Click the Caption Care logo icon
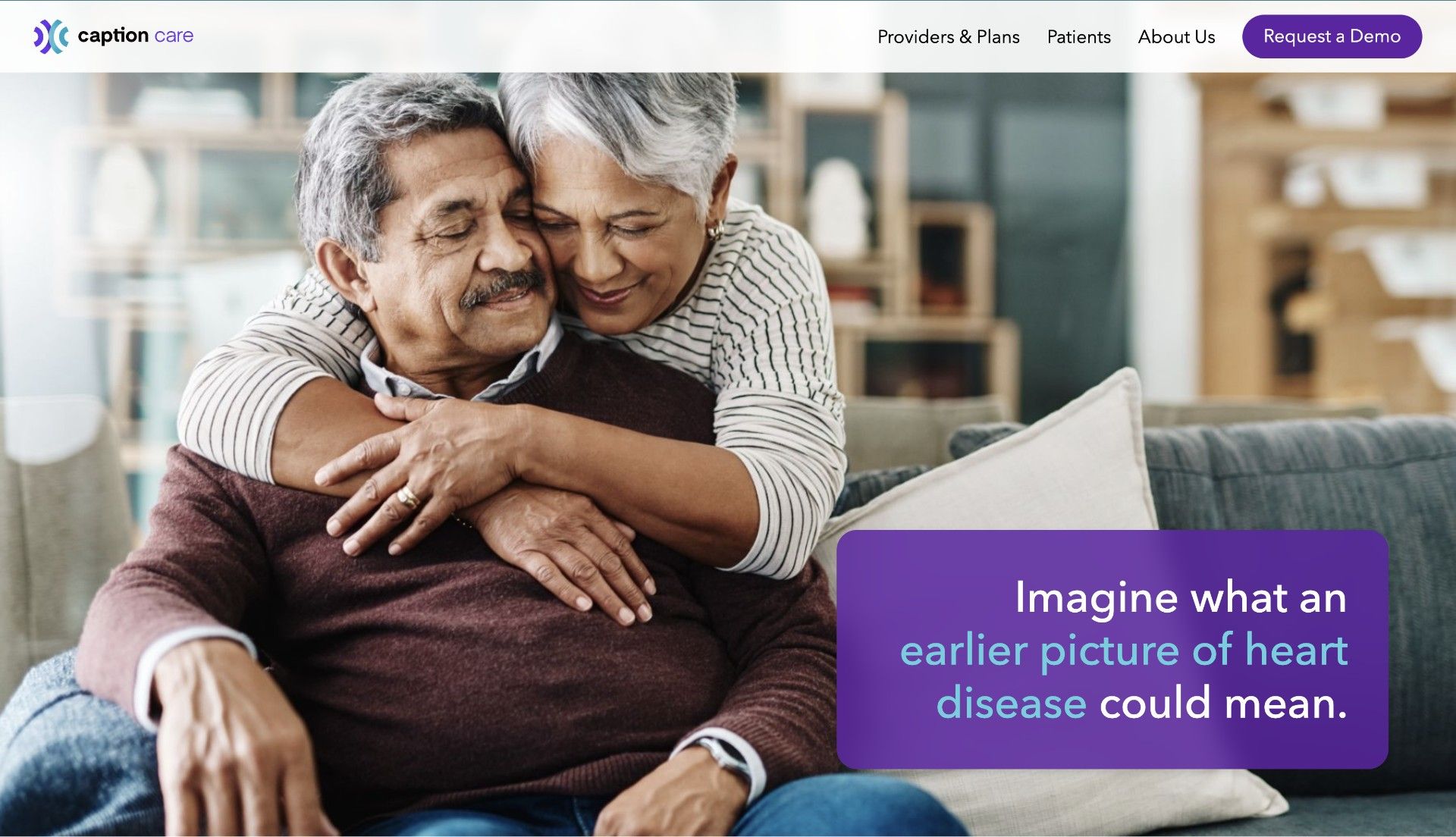1456x837 pixels. point(51,36)
